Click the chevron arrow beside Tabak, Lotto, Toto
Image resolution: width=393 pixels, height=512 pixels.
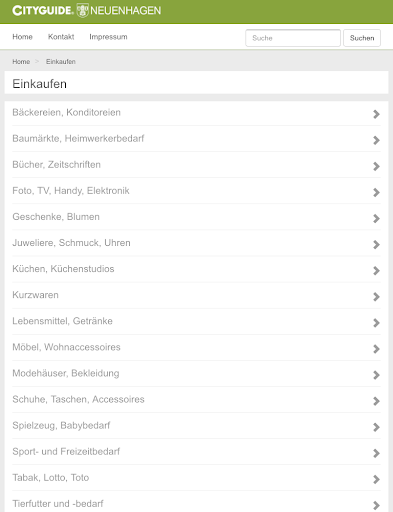click(376, 479)
